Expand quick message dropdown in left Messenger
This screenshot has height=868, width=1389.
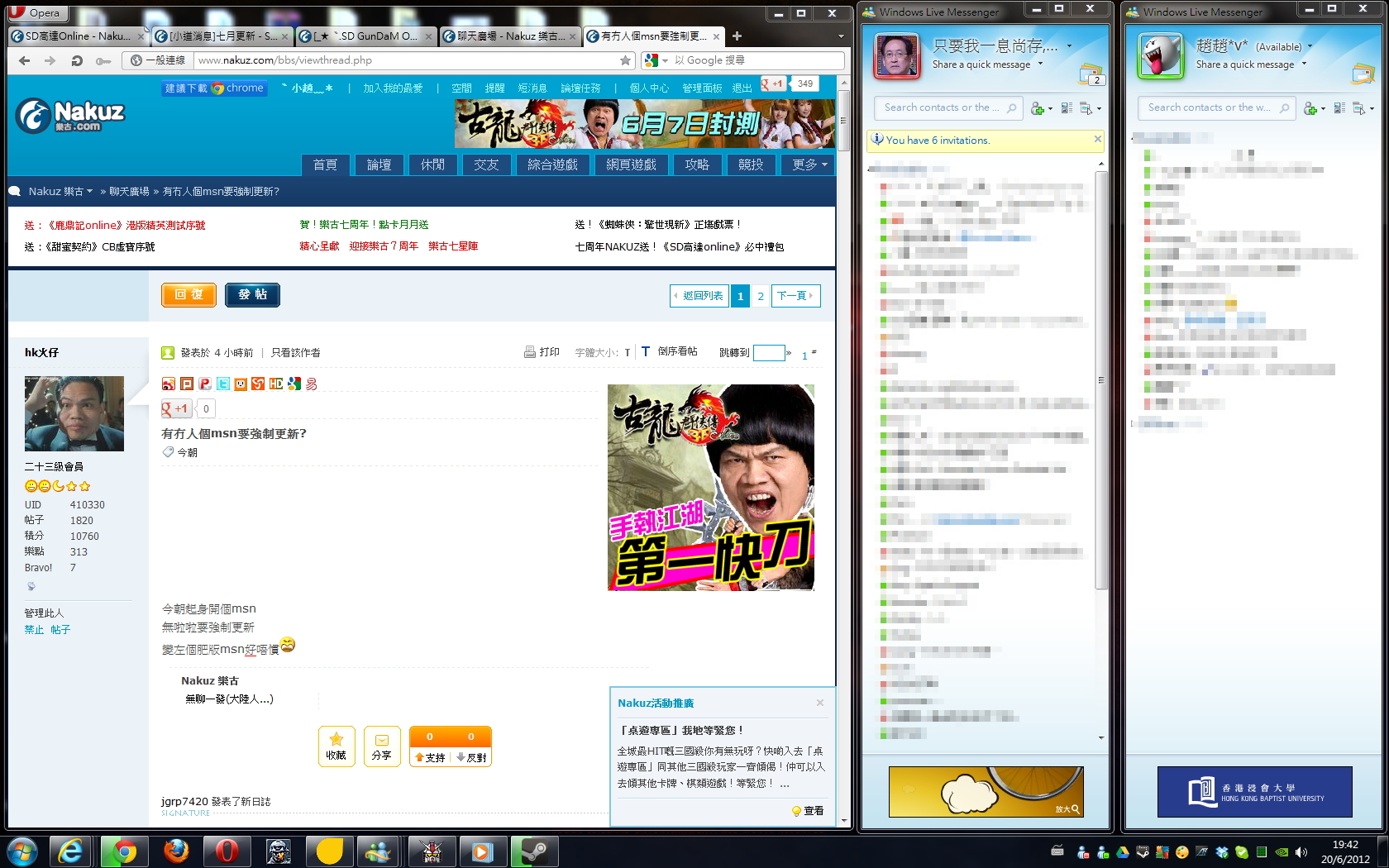(1040, 64)
